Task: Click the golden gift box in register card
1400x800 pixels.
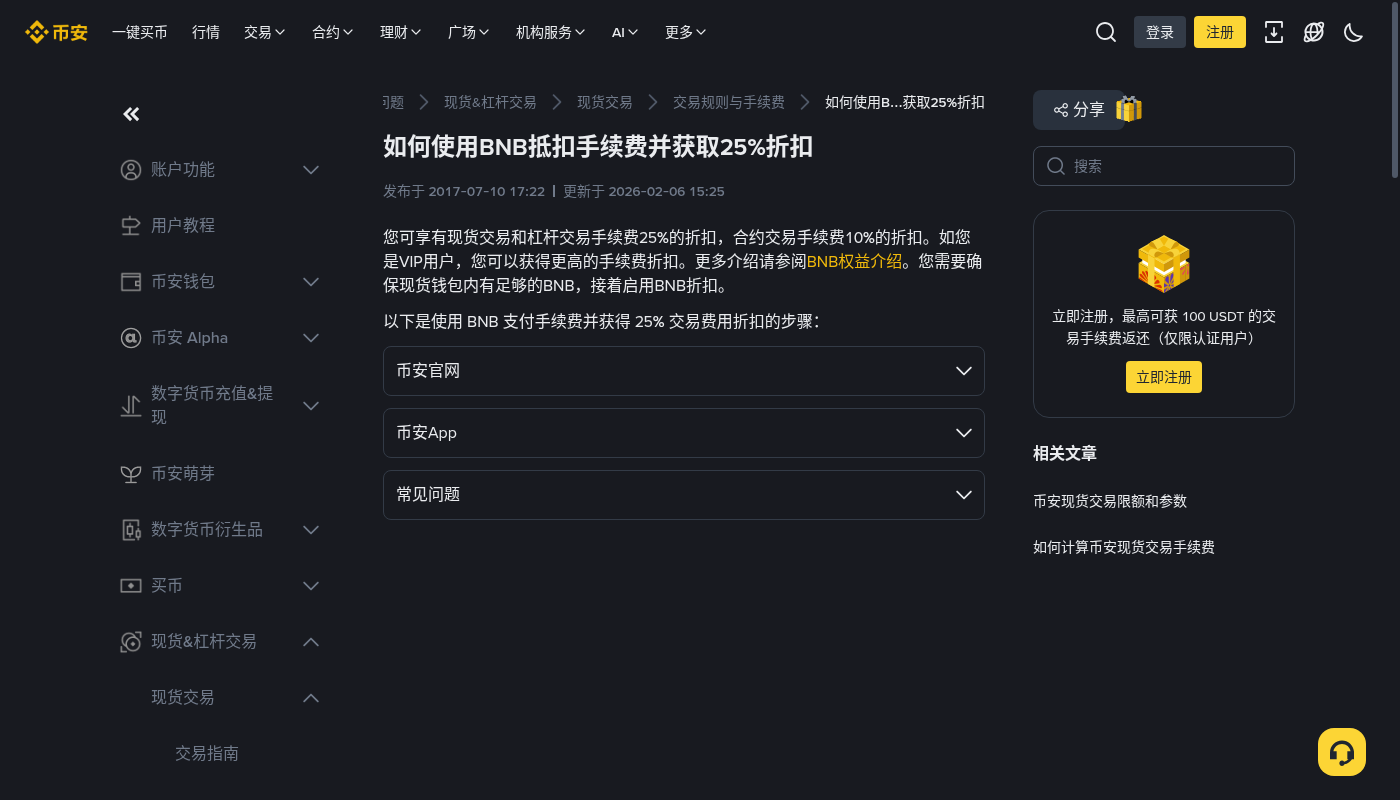Action: [x=1164, y=264]
